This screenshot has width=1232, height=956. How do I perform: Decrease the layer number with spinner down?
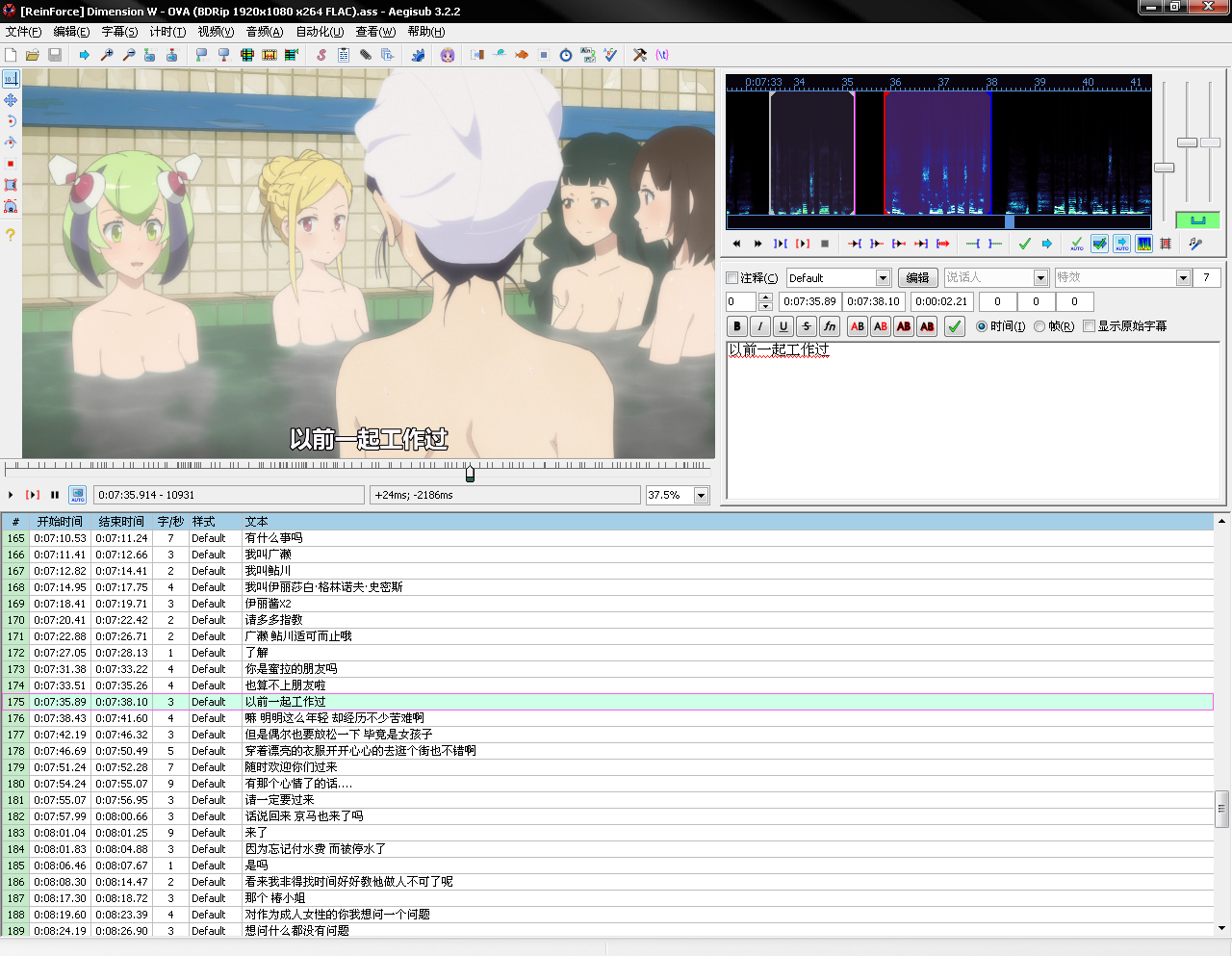point(766,306)
